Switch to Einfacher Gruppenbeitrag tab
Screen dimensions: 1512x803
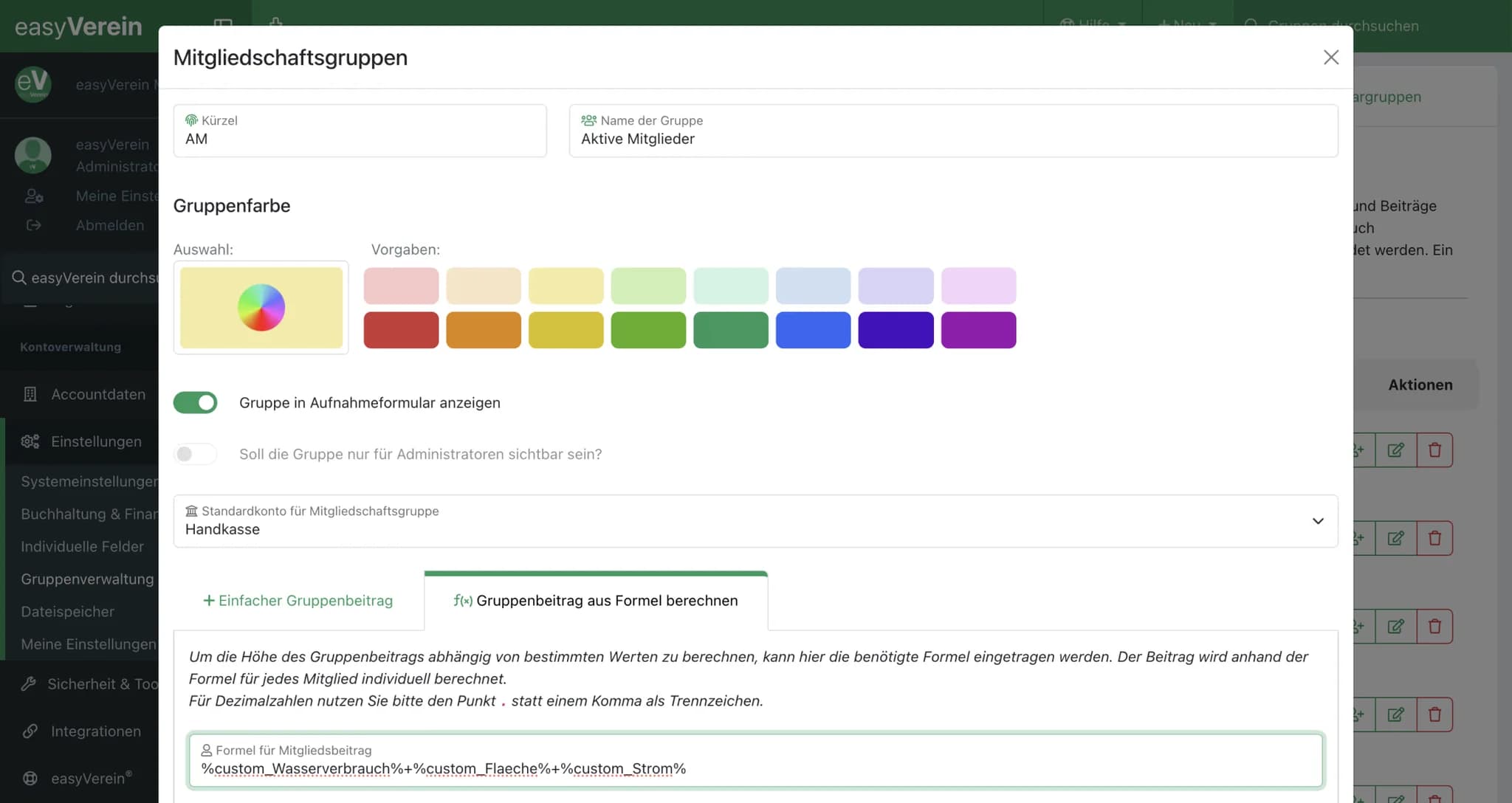[x=298, y=601]
